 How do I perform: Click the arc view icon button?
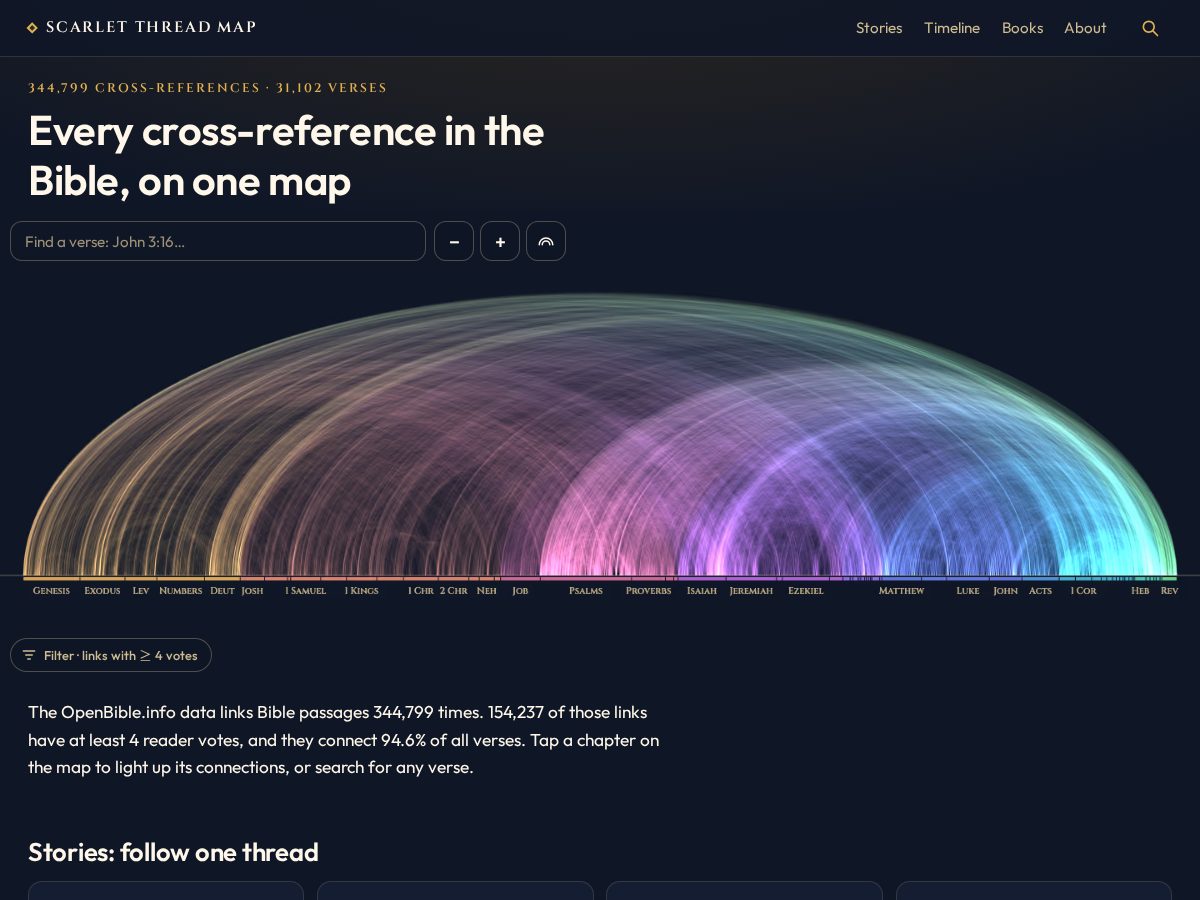pos(546,241)
